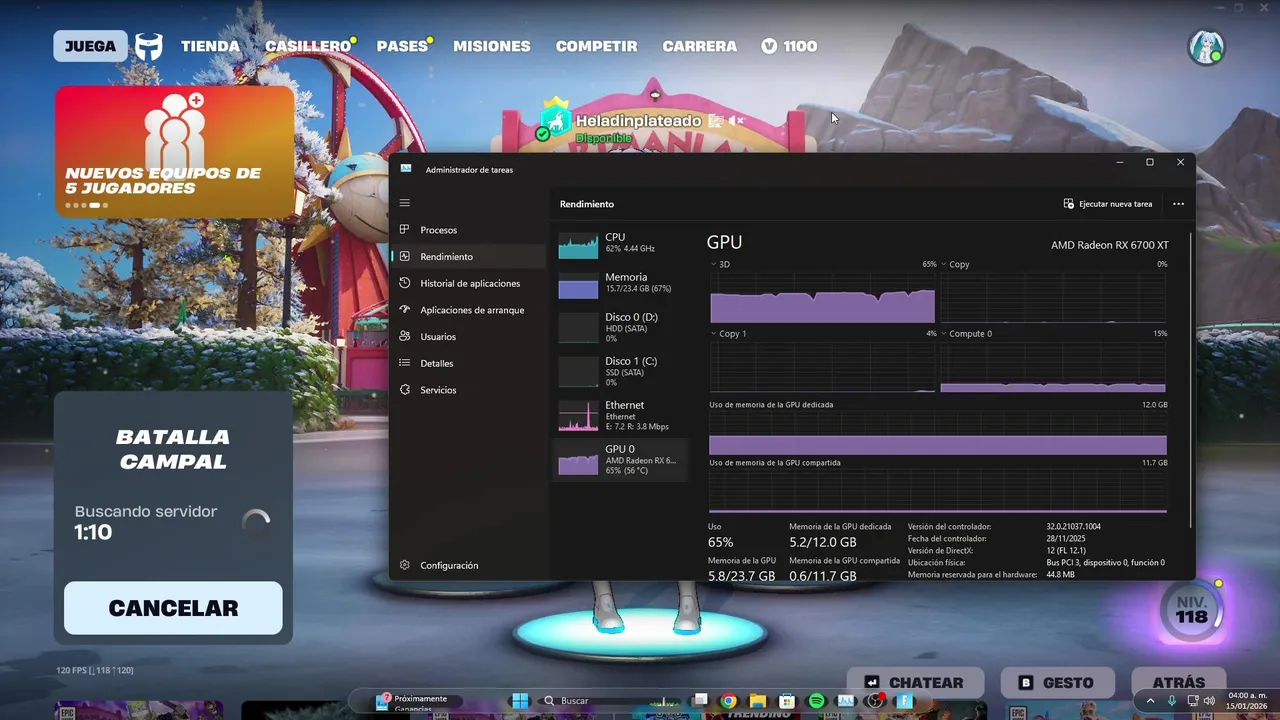Click Ejecutar nueva tarea button
This screenshot has width=1280, height=720.
[x=1108, y=204]
